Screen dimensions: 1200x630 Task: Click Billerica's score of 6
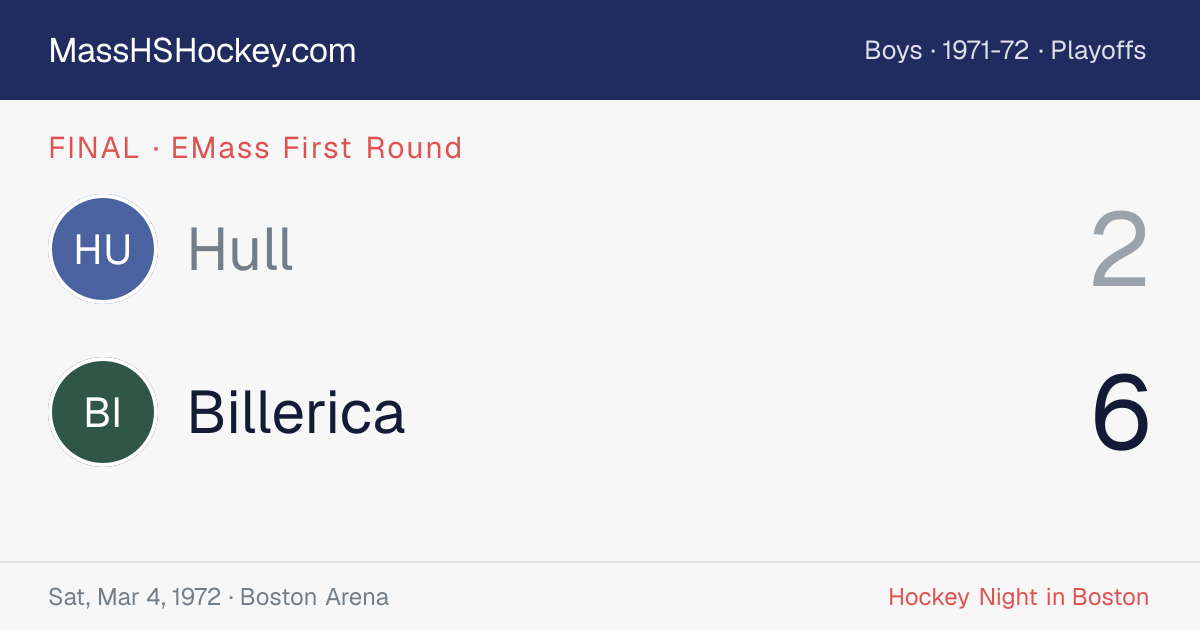click(1121, 412)
